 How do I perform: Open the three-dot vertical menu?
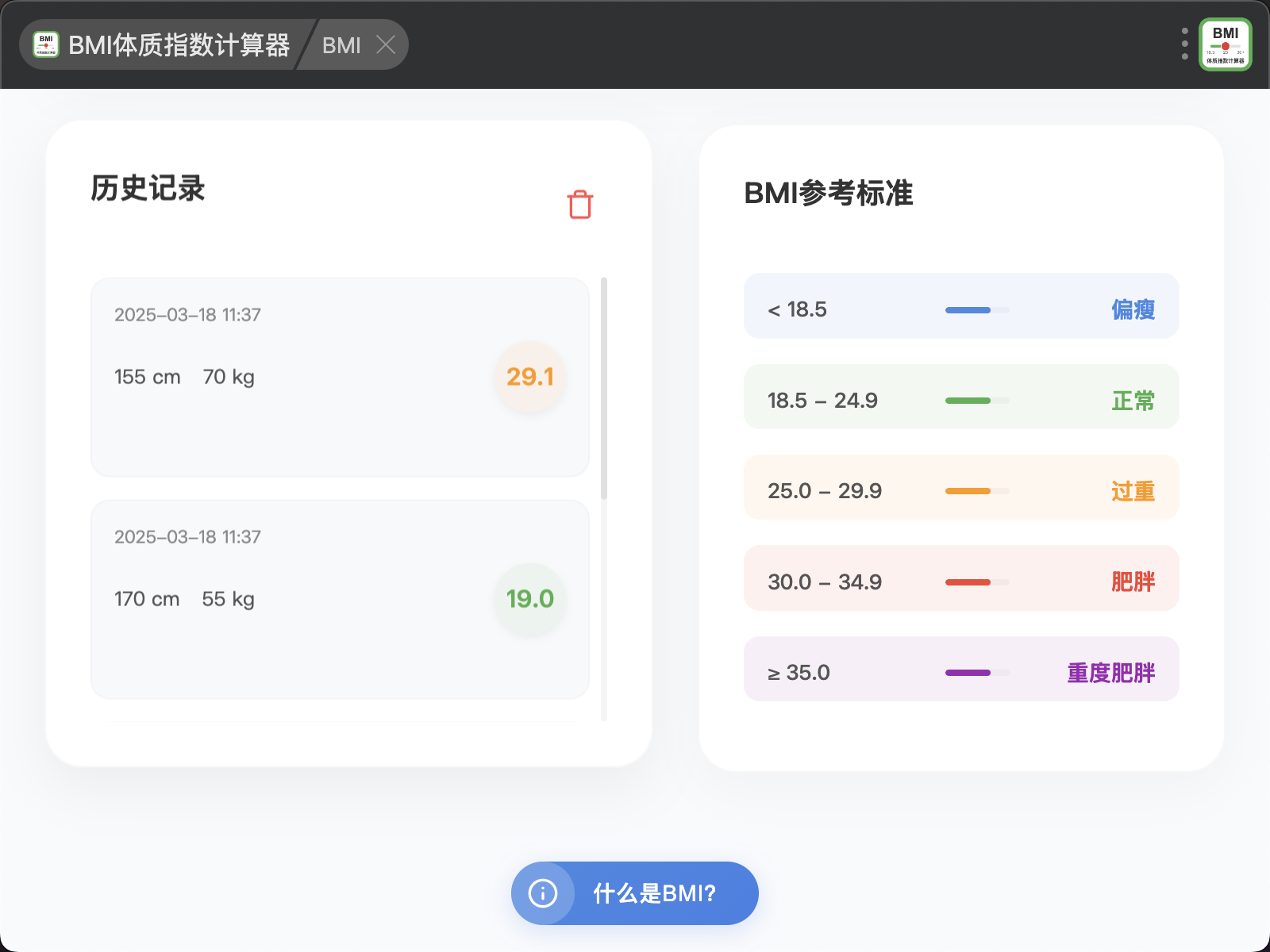coord(1184,44)
